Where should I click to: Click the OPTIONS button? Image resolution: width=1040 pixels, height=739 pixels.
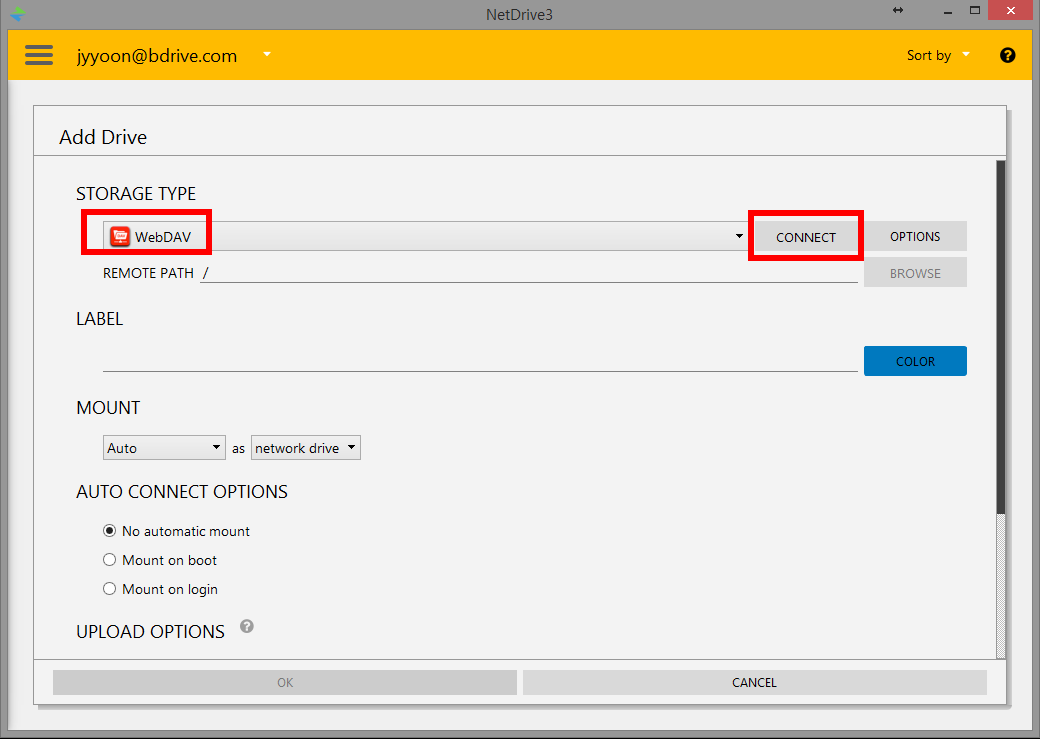point(915,236)
